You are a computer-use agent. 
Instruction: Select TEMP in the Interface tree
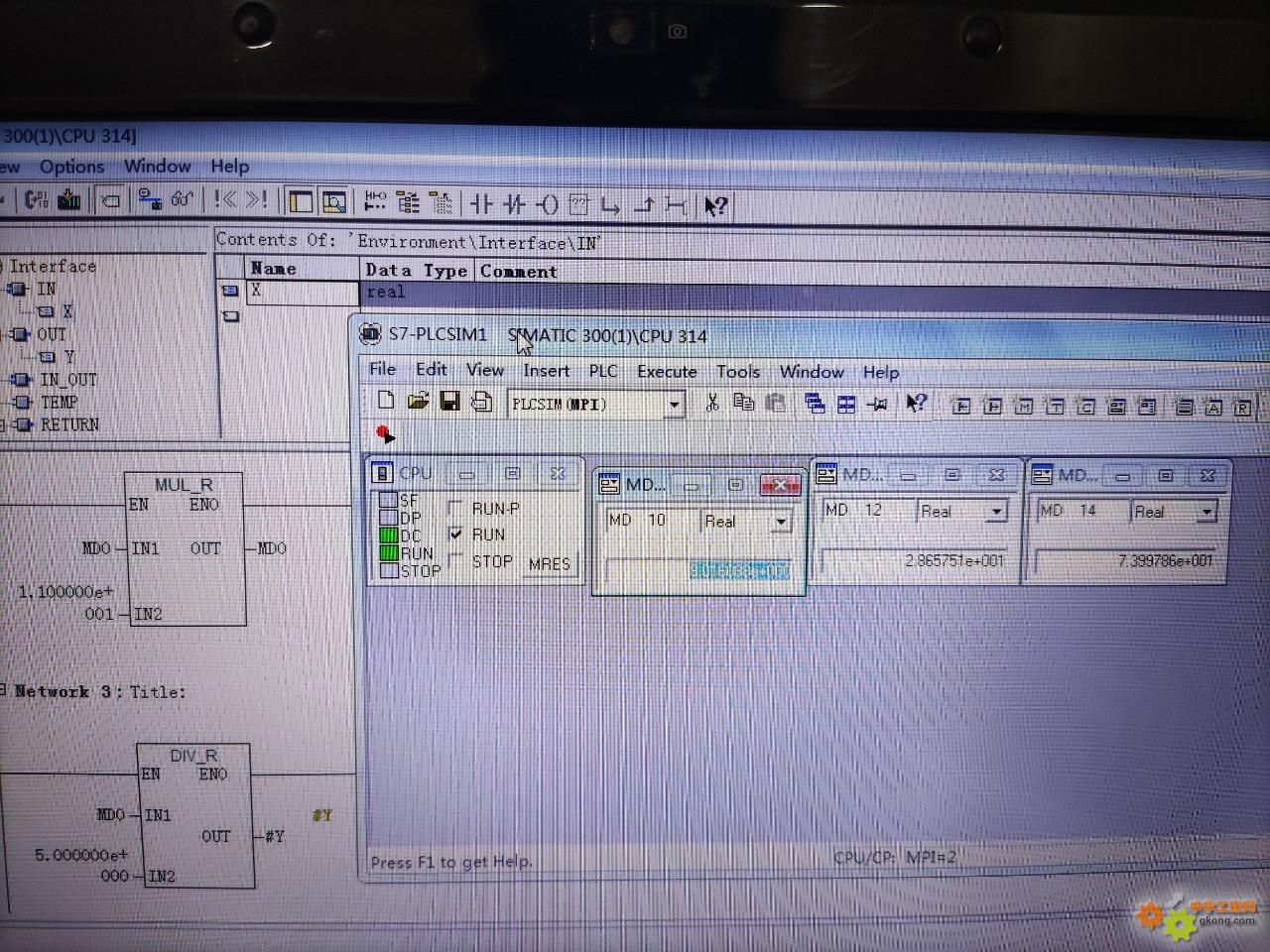click(x=59, y=402)
